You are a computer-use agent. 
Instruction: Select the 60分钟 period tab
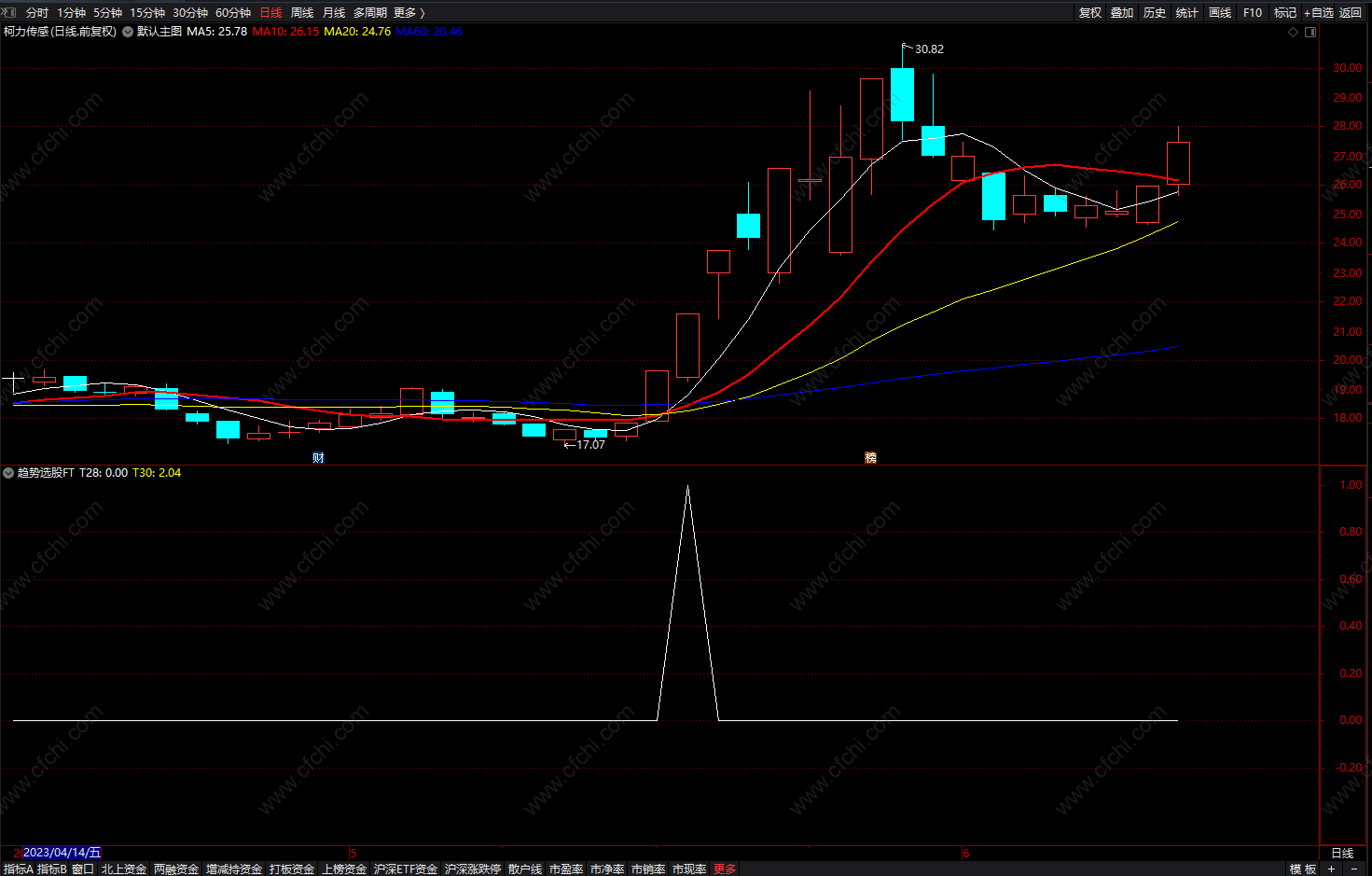[233, 12]
